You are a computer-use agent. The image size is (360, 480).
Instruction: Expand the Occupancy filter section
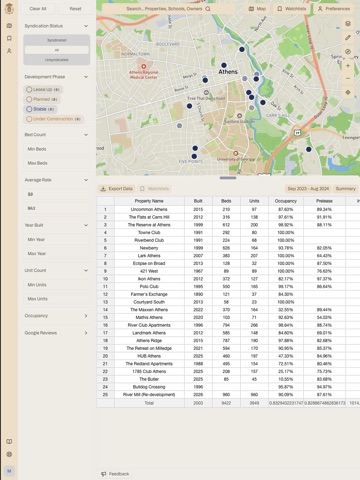tap(86, 316)
